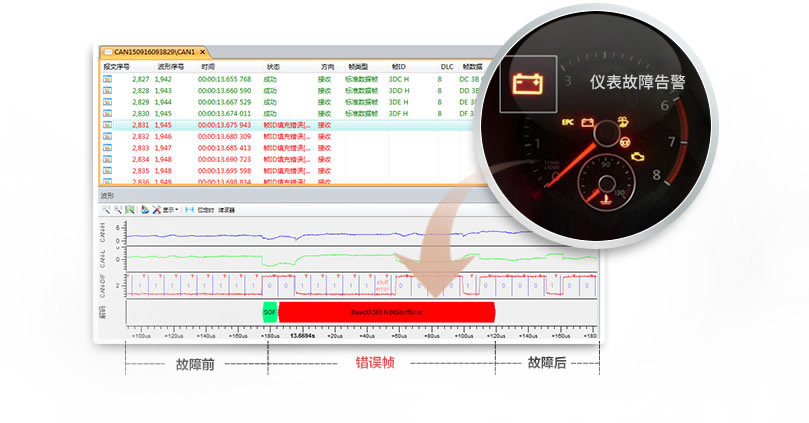
Task: Select the CAN150916093829\CAN1 tab
Action: coord(154,52)
